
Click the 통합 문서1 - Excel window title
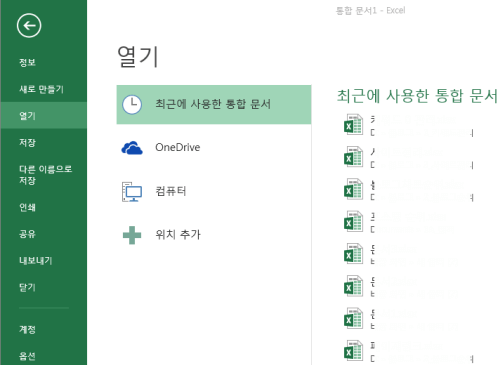[370, 11]
